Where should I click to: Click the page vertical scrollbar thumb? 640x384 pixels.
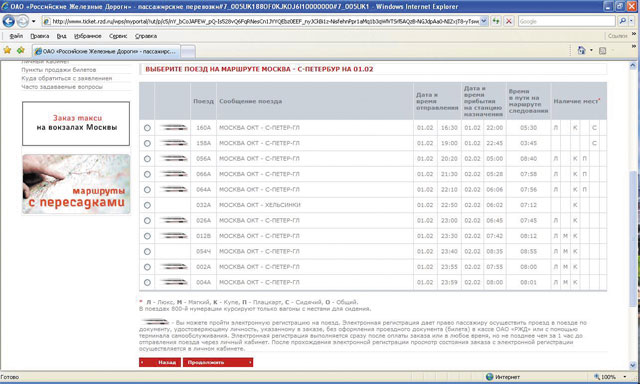click(x=633, y=239)
